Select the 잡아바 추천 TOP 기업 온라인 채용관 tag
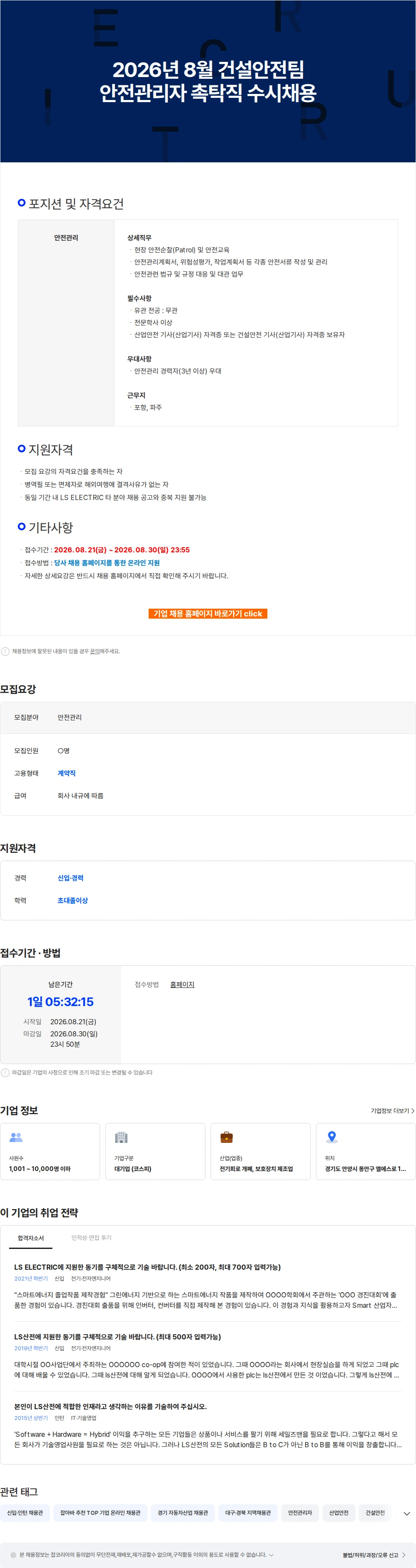 click(101, 1513)
